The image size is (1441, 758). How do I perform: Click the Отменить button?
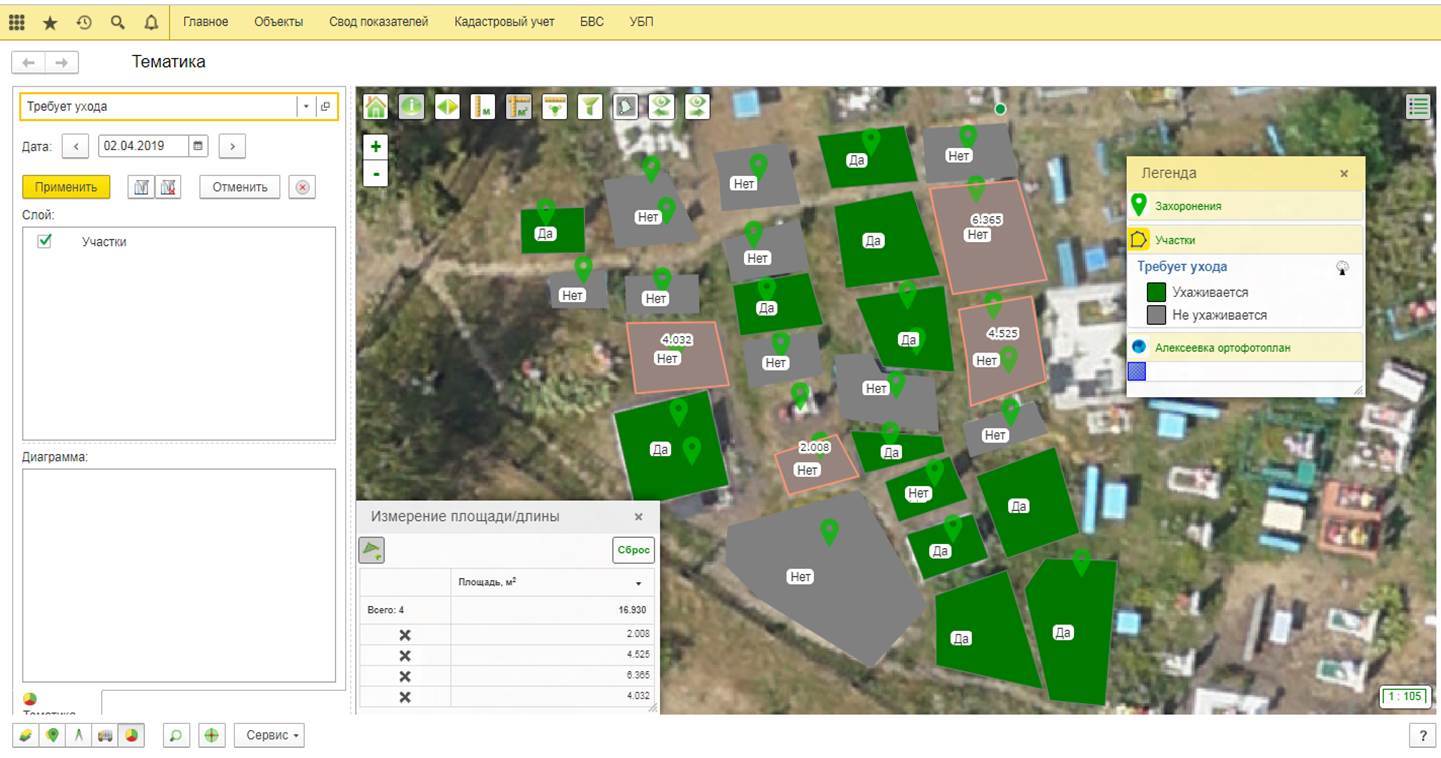point(240,187)
